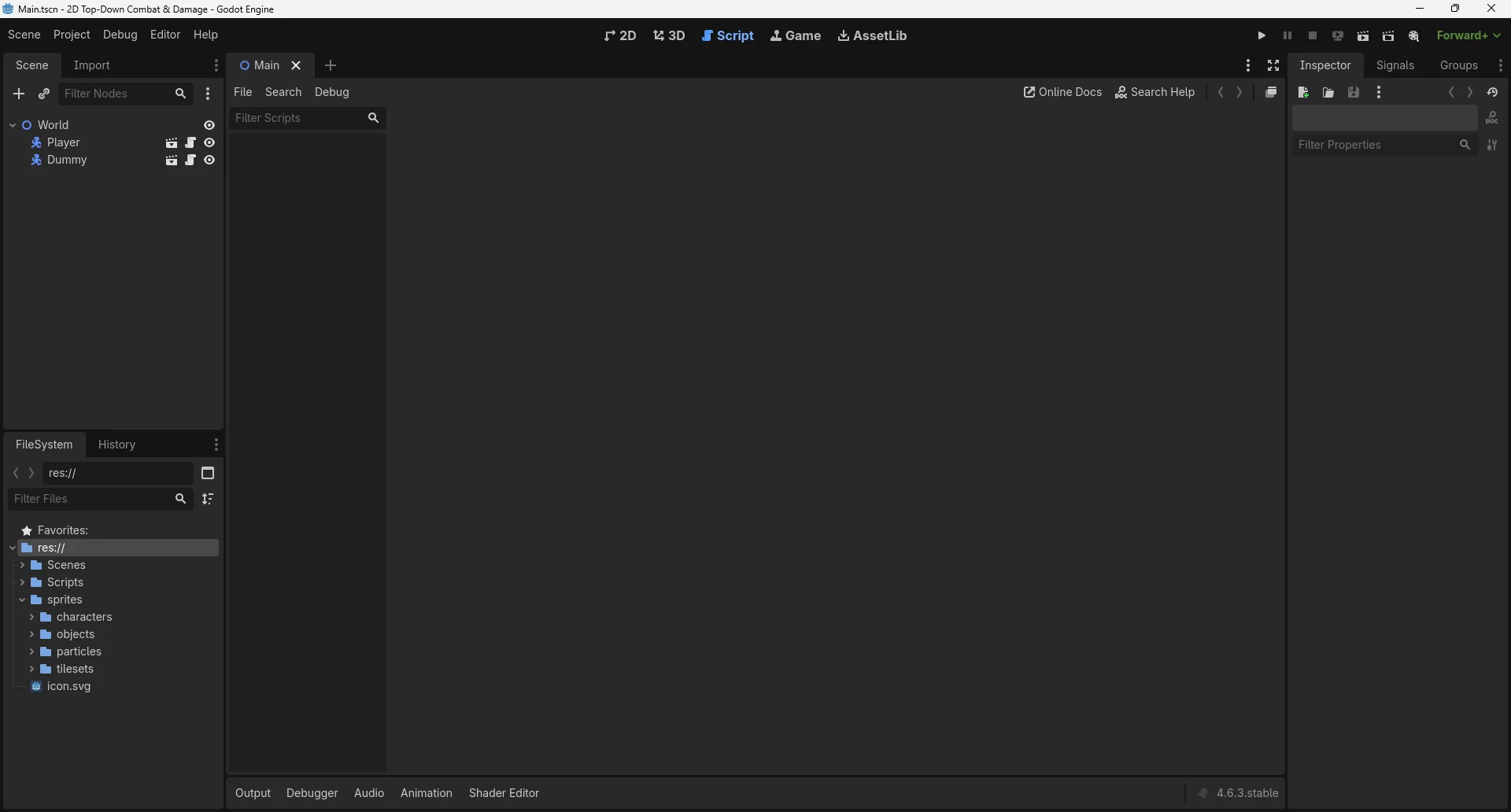Add a new scene tab
1511x812 pixels.
331,65
